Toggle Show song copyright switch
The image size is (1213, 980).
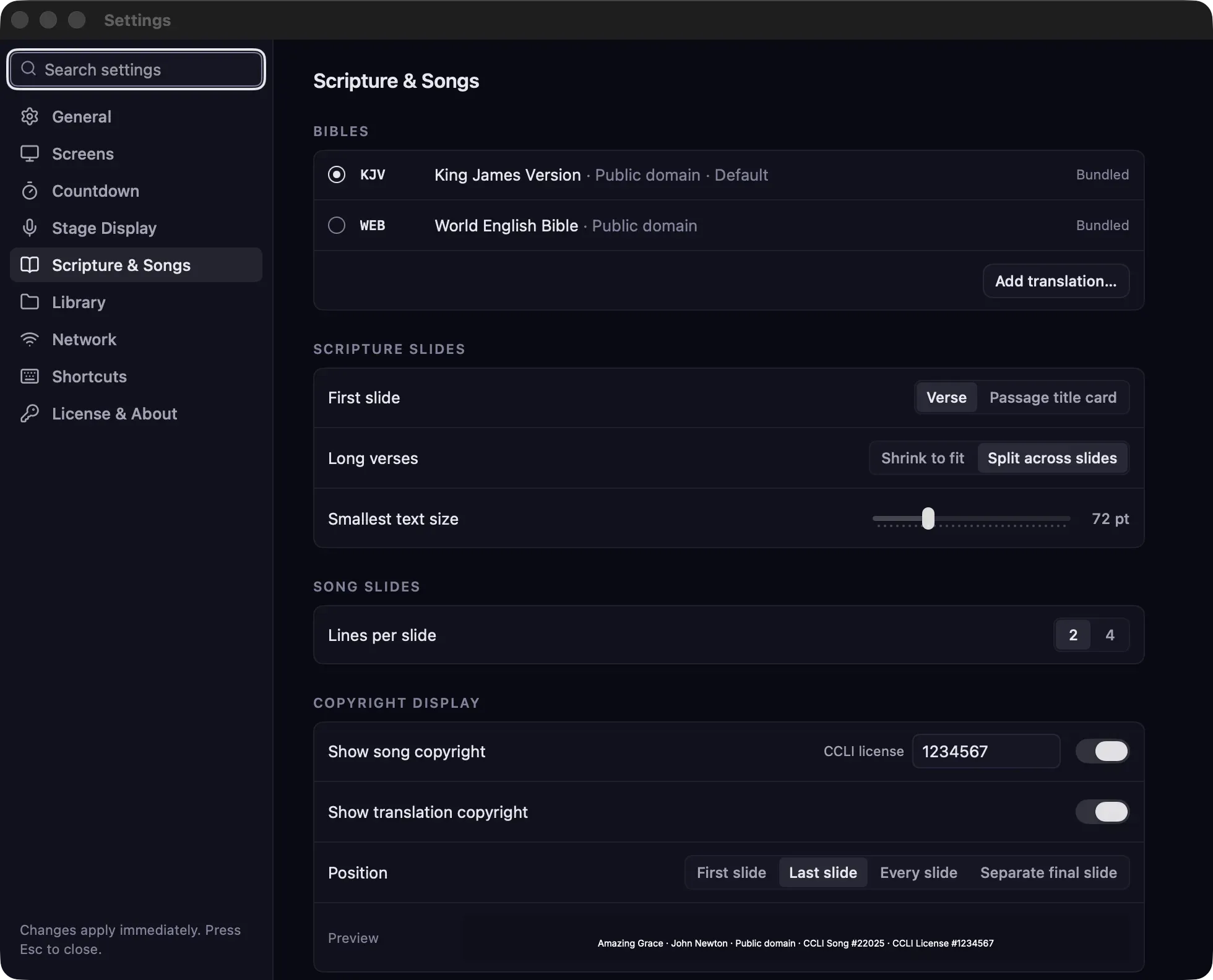(1102, 751)
